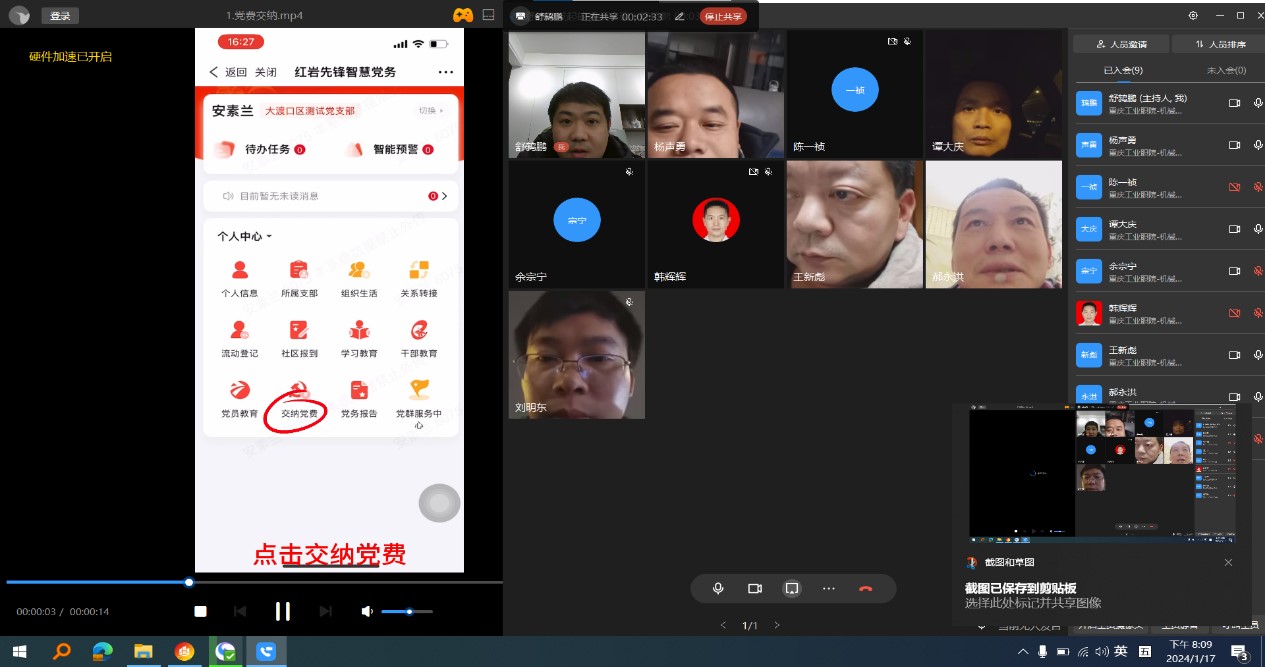Mute meeting microphone in bottom toolbar

[718, 588]
